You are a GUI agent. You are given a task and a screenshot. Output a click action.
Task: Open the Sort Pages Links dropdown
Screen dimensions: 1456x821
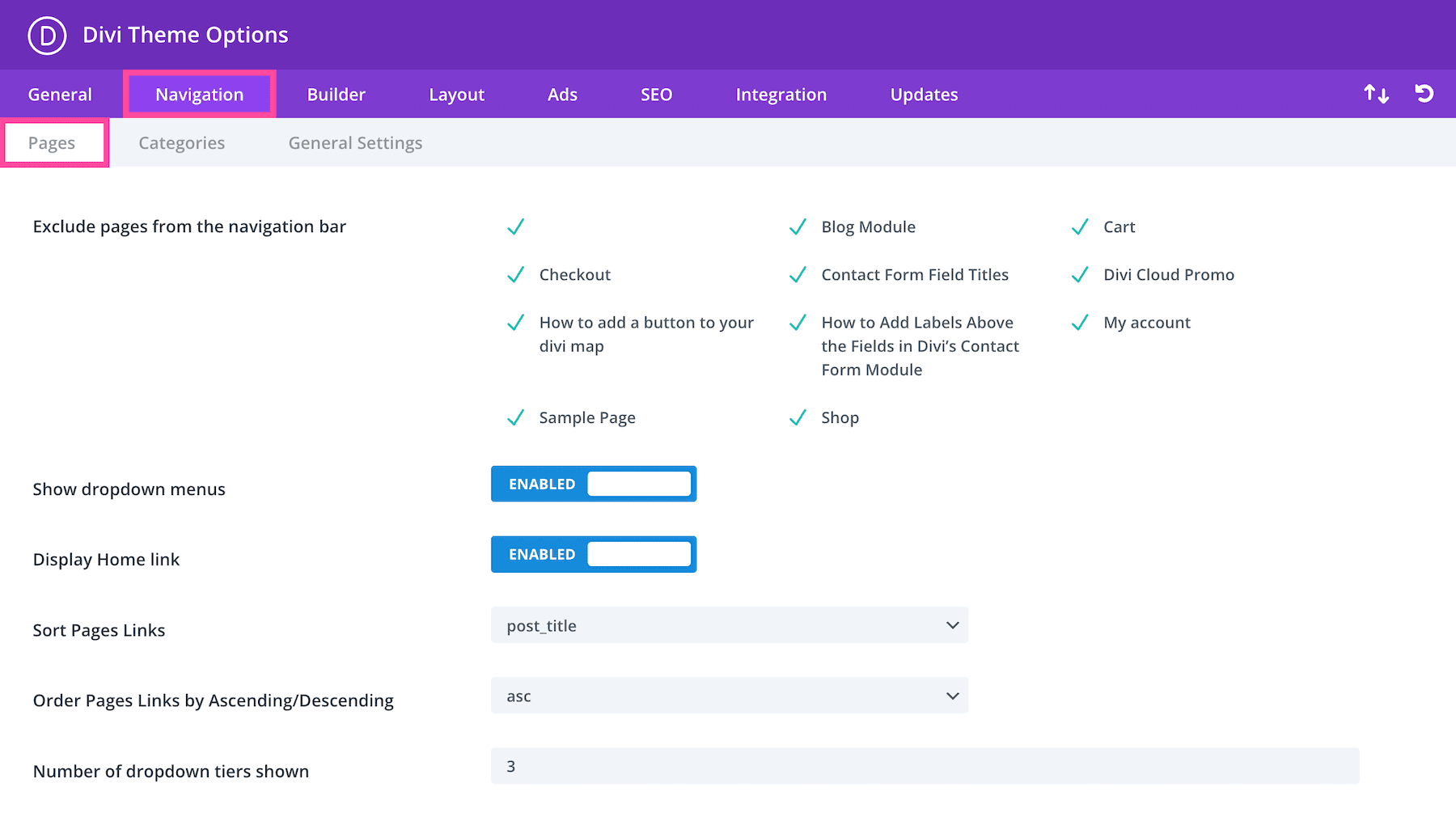[x=729, y=625]
